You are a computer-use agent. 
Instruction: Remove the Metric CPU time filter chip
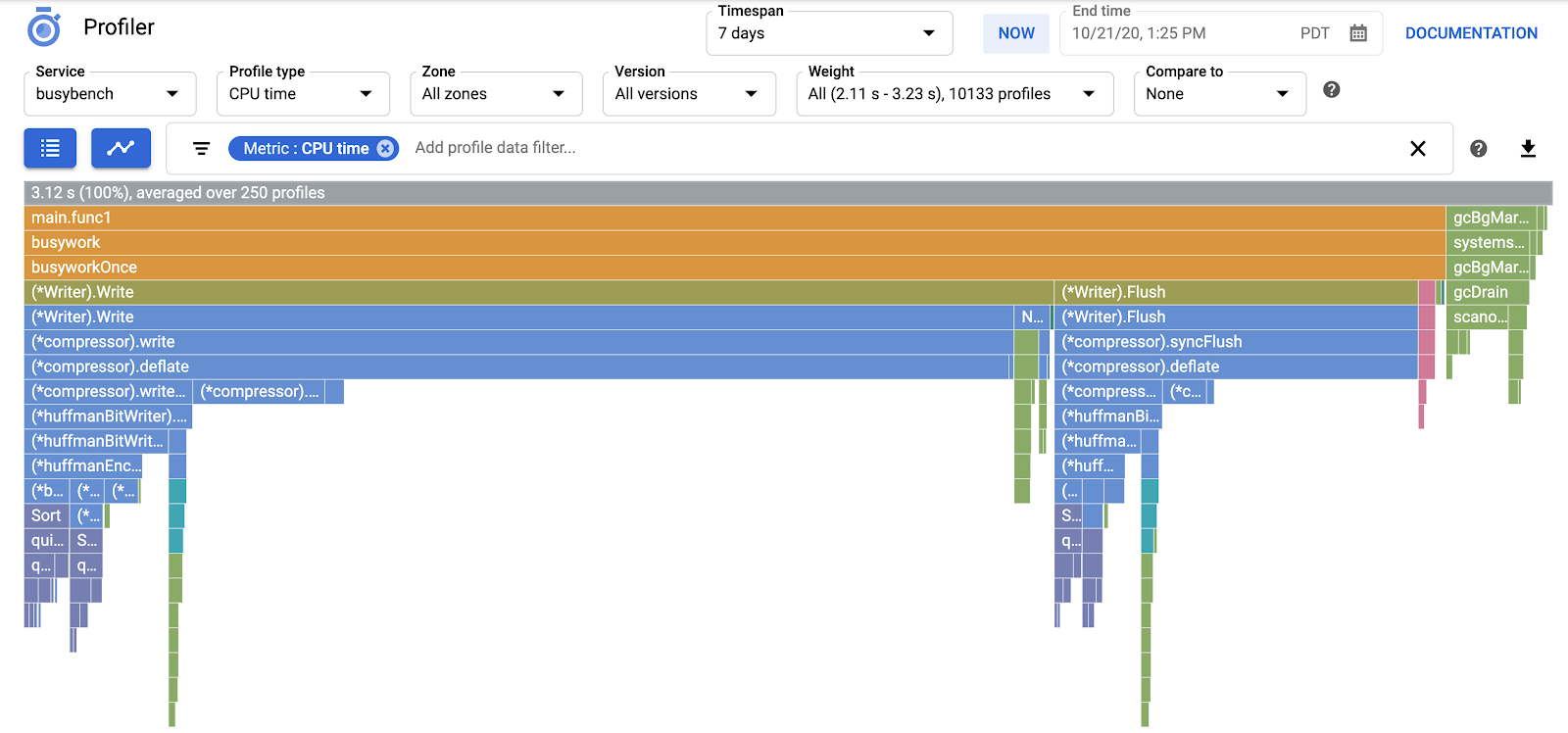tap(386, 149)
